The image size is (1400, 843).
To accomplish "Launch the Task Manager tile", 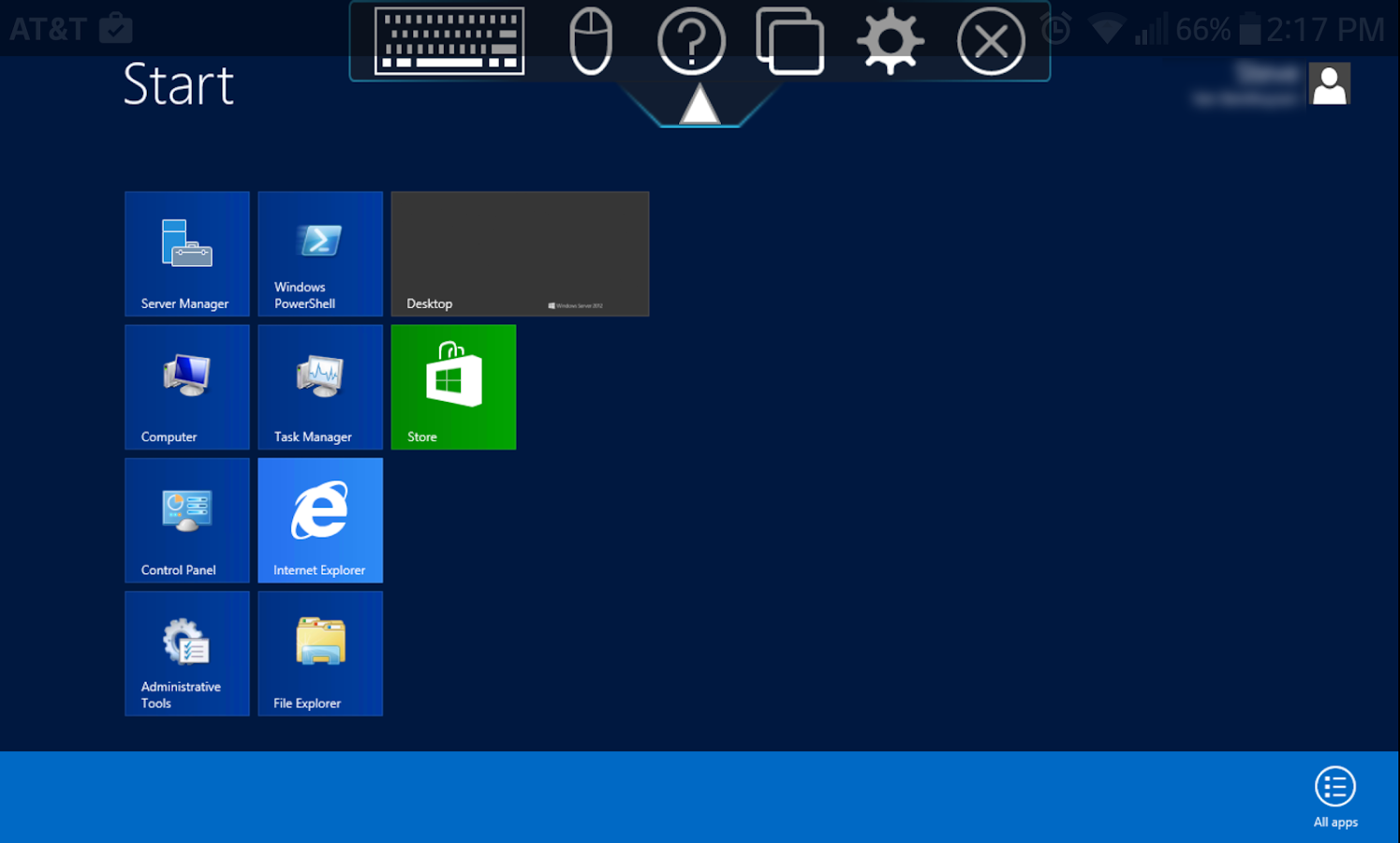I will pos(320,387).
